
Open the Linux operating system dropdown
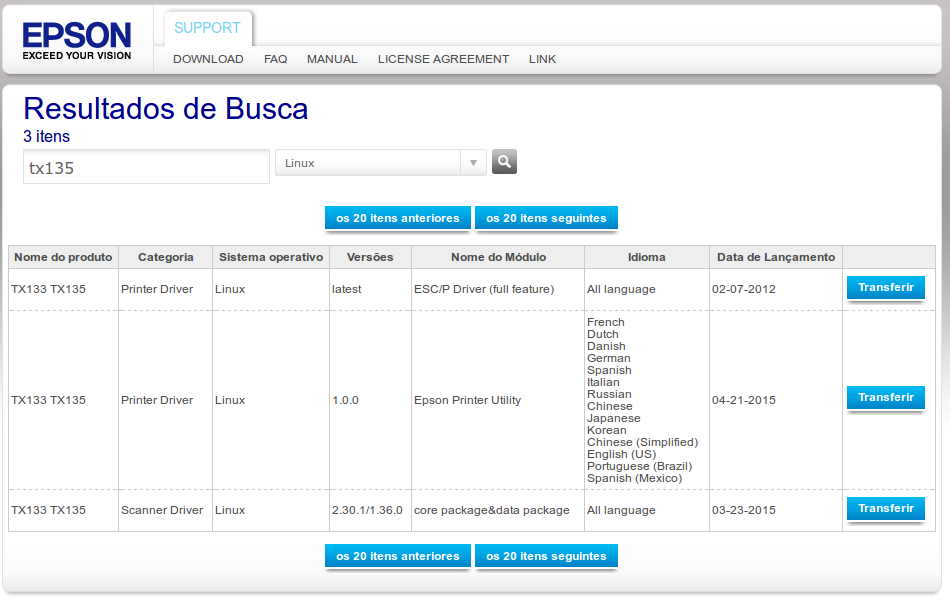click(x=380, y=163)
